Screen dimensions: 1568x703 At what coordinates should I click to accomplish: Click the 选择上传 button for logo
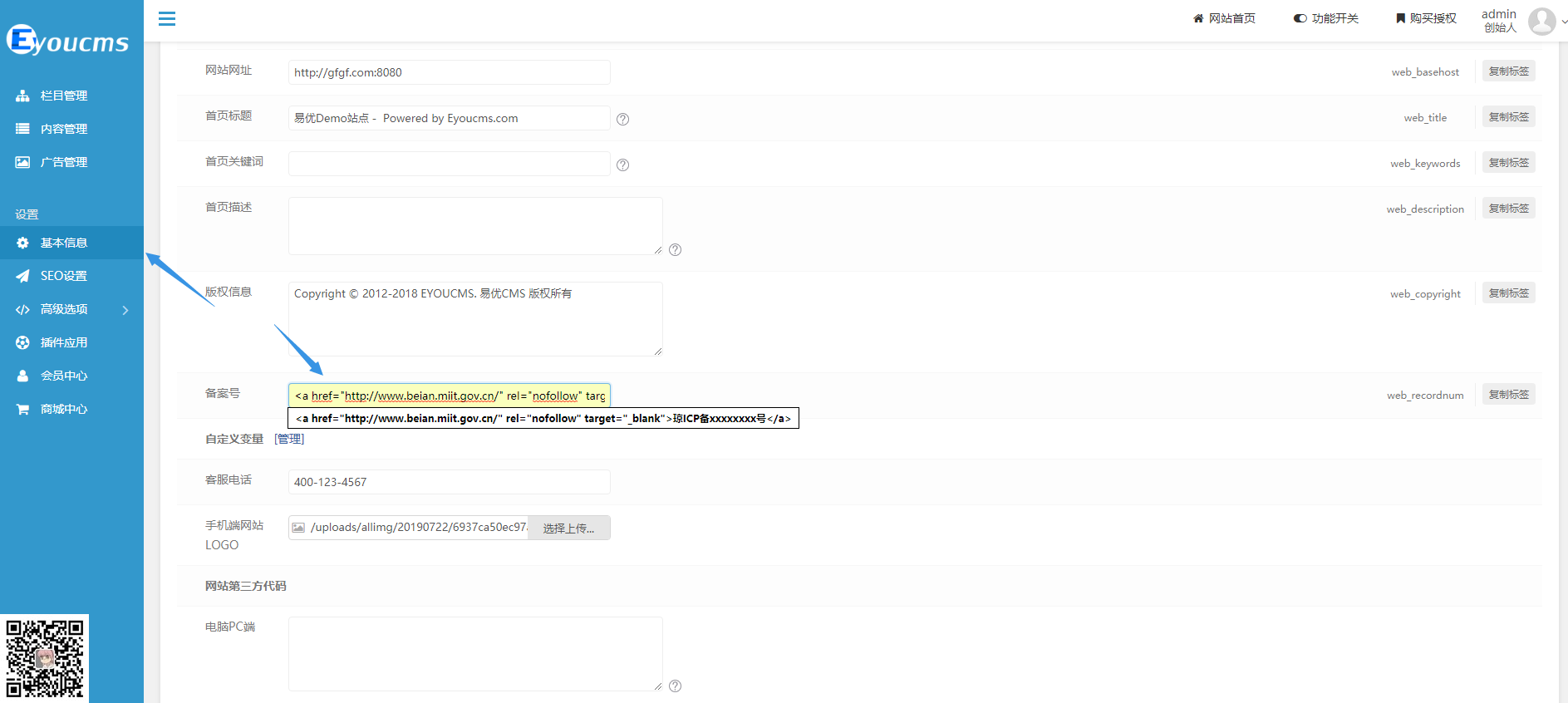pos(568,528)
